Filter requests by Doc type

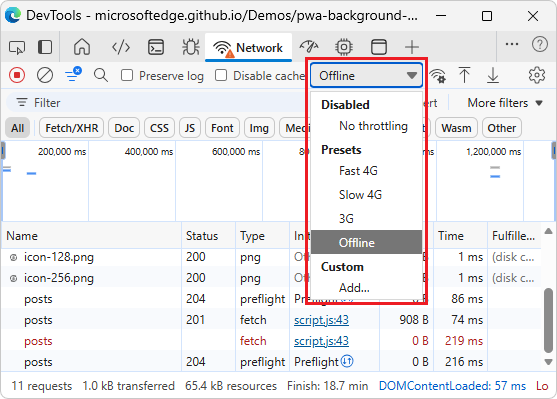coord(124,128)
